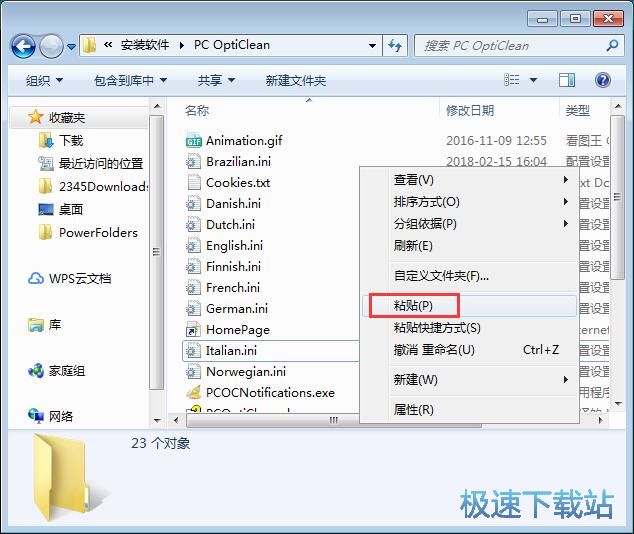Select German.ini file icon
Image resolution: width=634 pixels, height=534 pixels.
tap(193, 308)
